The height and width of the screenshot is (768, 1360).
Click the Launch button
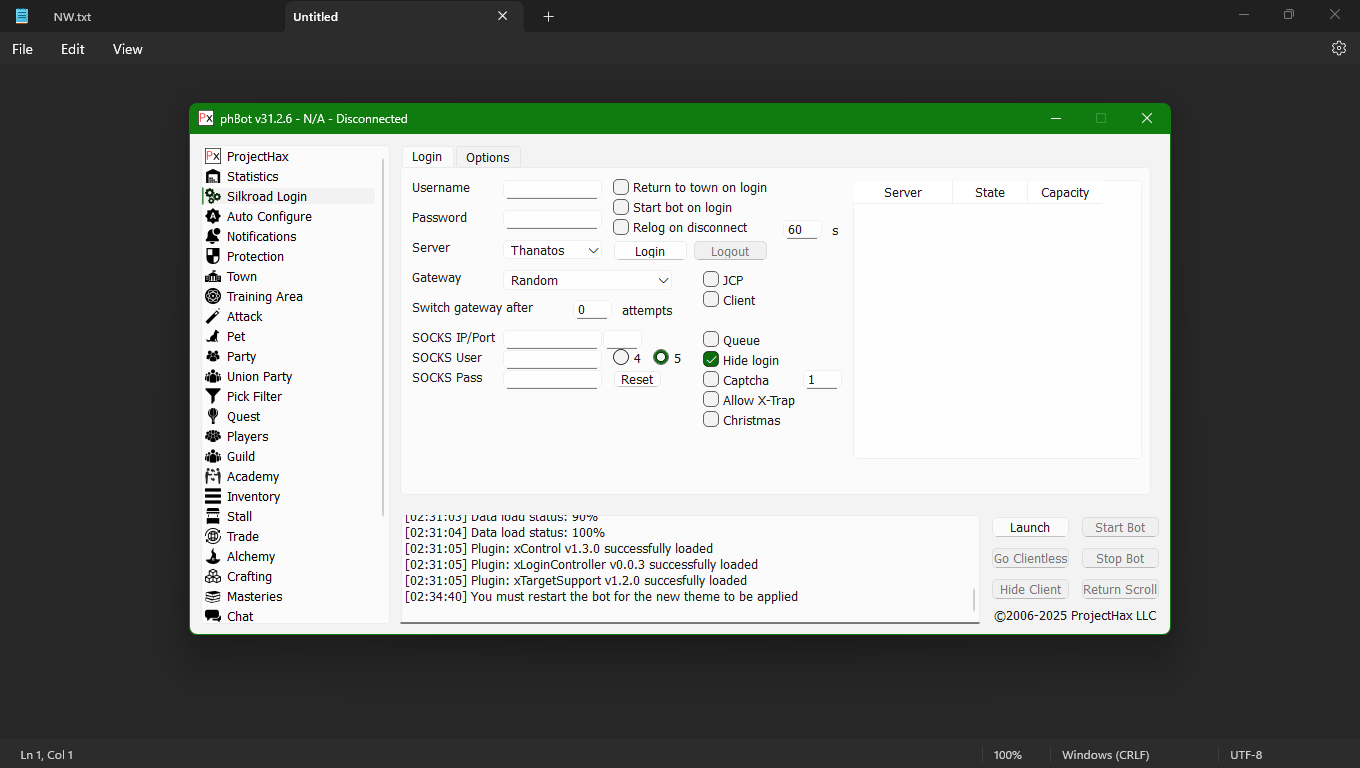tap(1029, 527)
